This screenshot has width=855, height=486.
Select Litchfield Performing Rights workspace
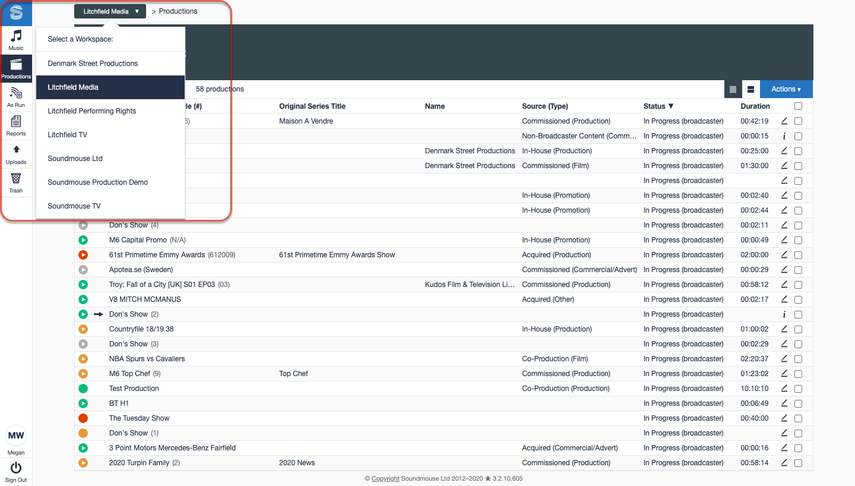[110, 111]
